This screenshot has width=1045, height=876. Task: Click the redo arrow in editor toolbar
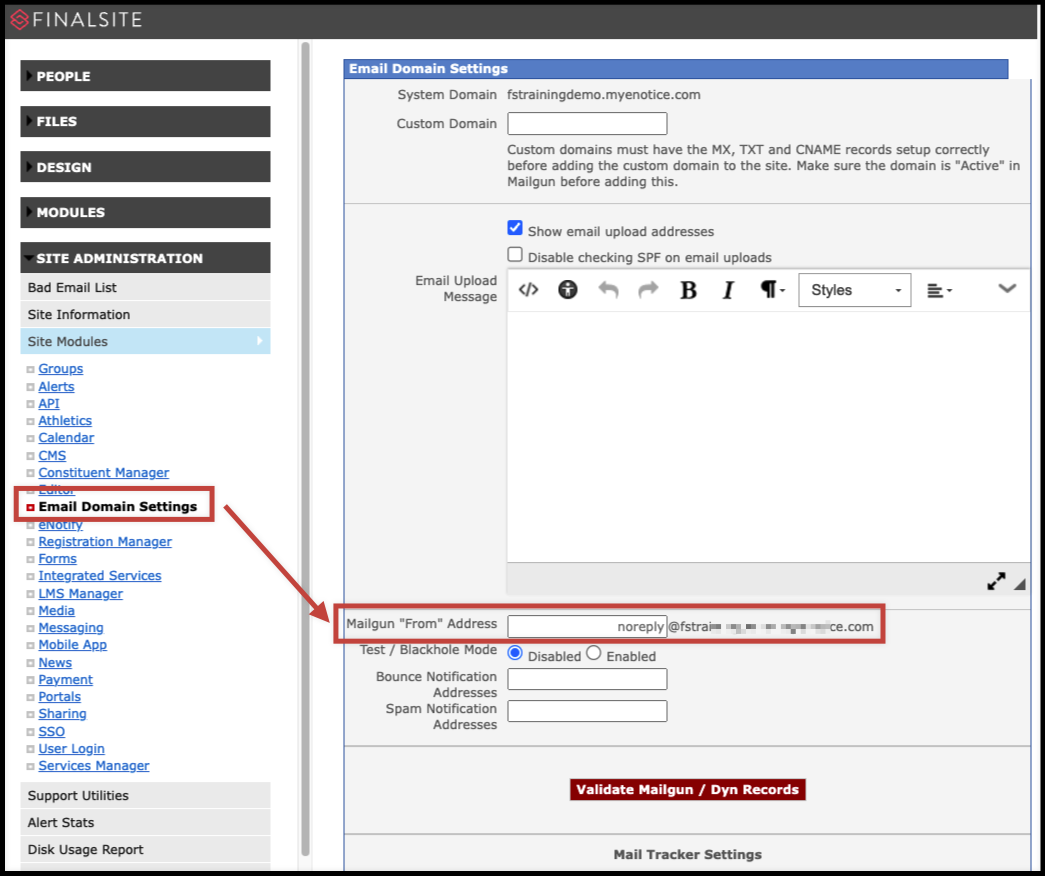pyautogui.click(x=648, y=289)
